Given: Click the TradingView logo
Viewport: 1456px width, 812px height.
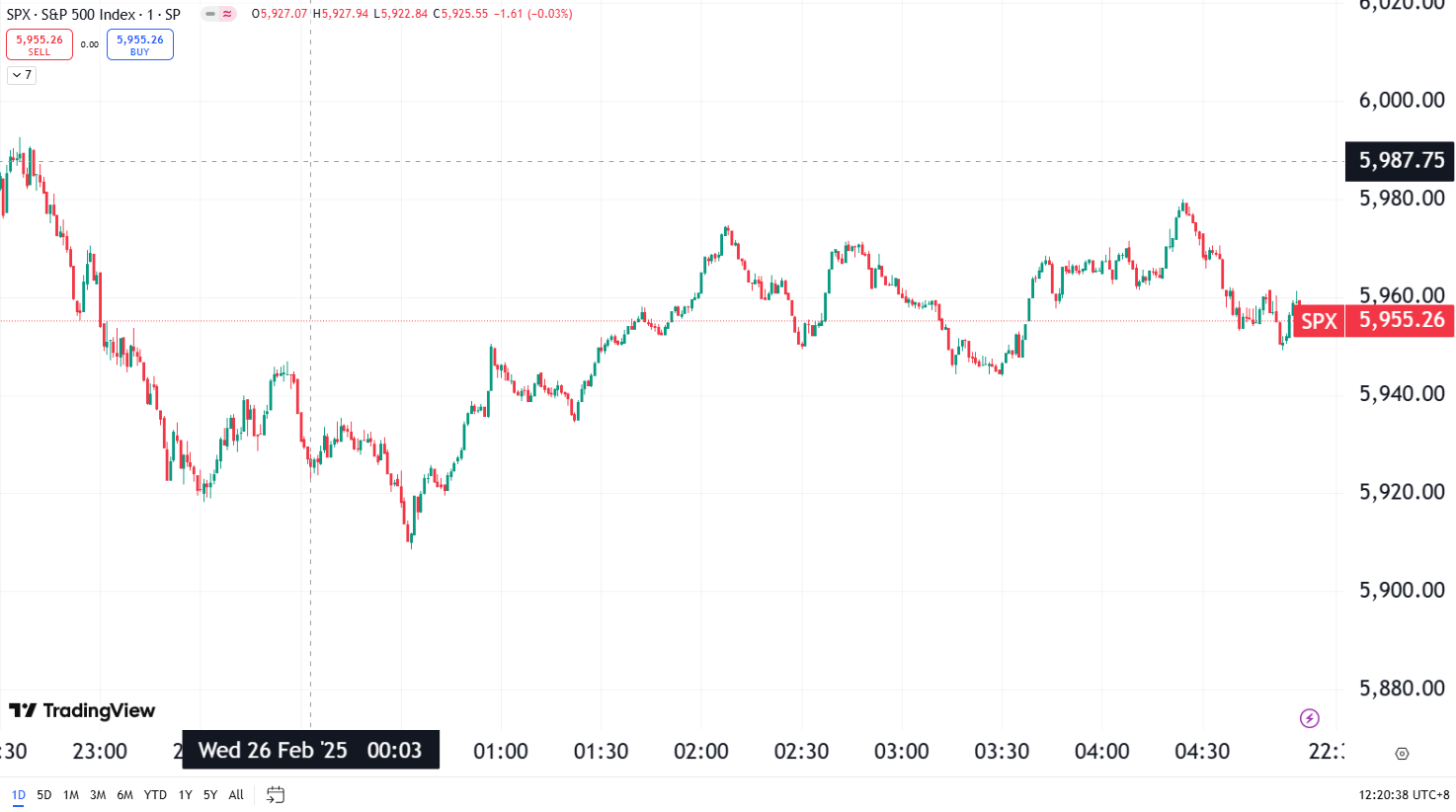Looking at the screenshot, I should 82,710.
